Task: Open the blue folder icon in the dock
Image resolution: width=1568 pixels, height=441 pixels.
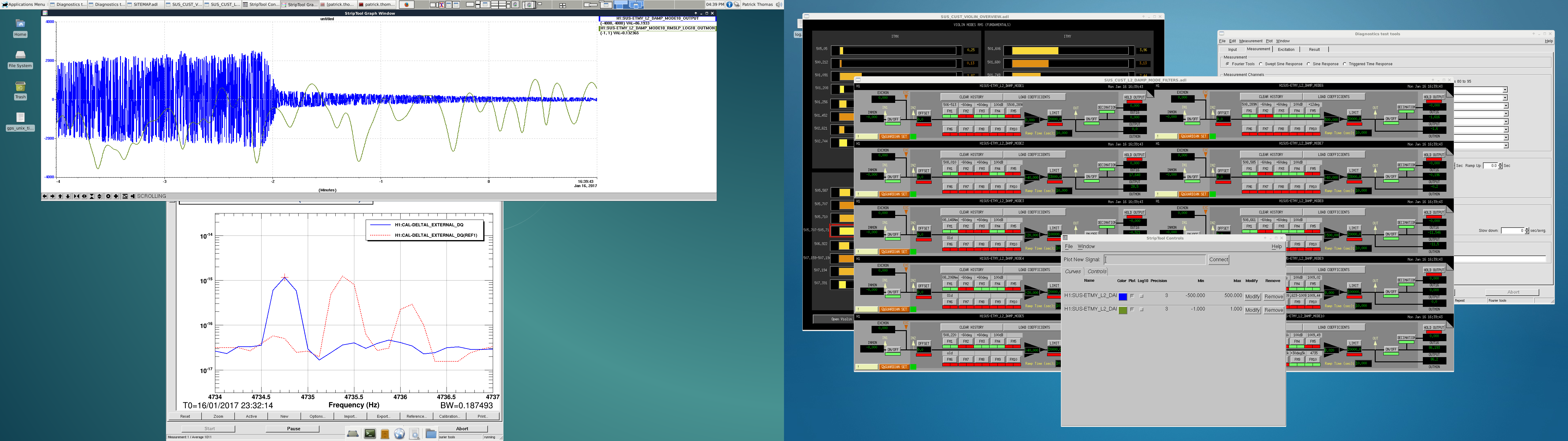Action: (x=431, y=434)
